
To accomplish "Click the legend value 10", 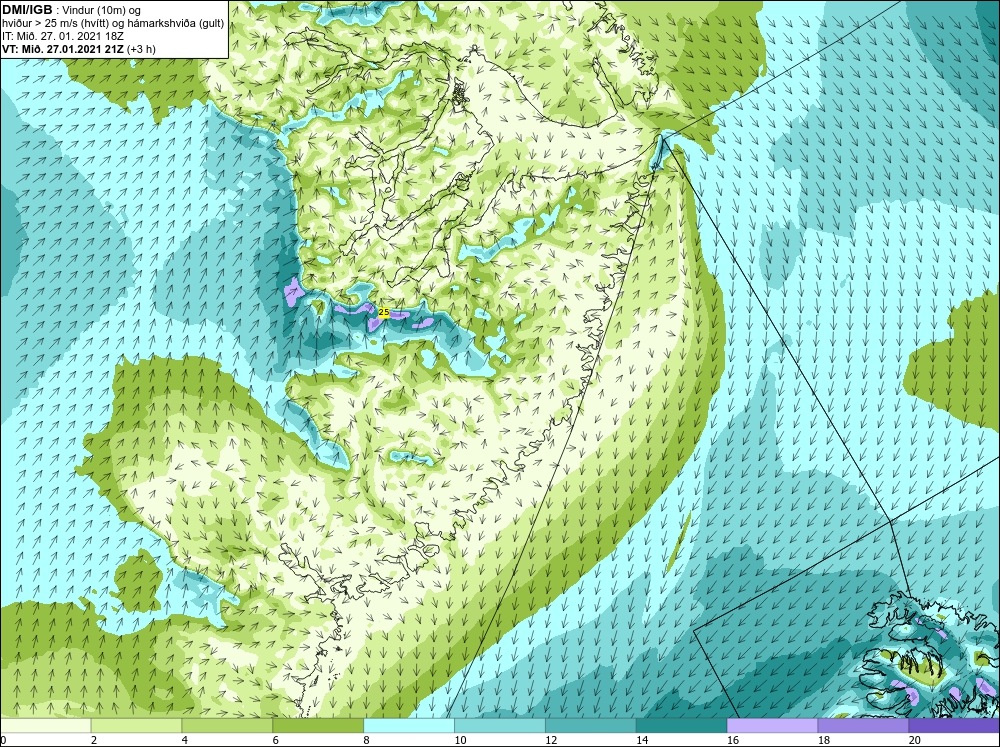I will point(460,740).
